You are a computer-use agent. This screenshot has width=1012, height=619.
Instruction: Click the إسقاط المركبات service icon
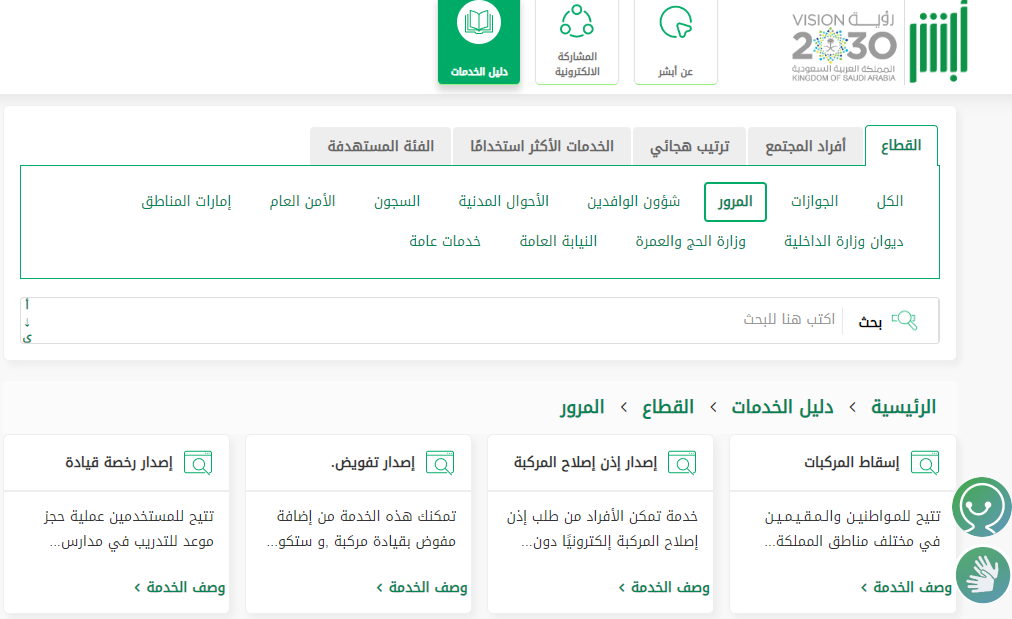(923, 463)
